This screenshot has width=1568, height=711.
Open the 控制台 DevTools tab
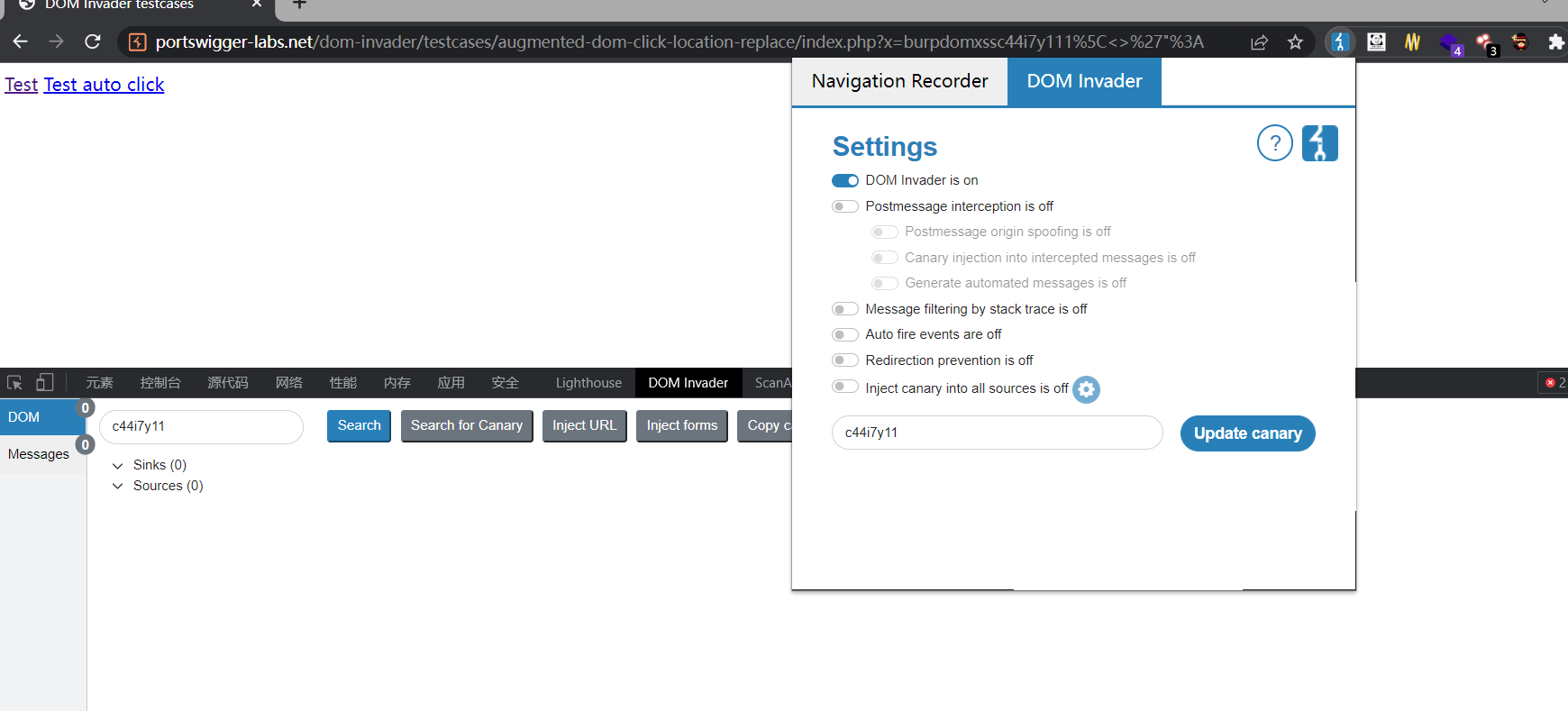coord(160,383)
